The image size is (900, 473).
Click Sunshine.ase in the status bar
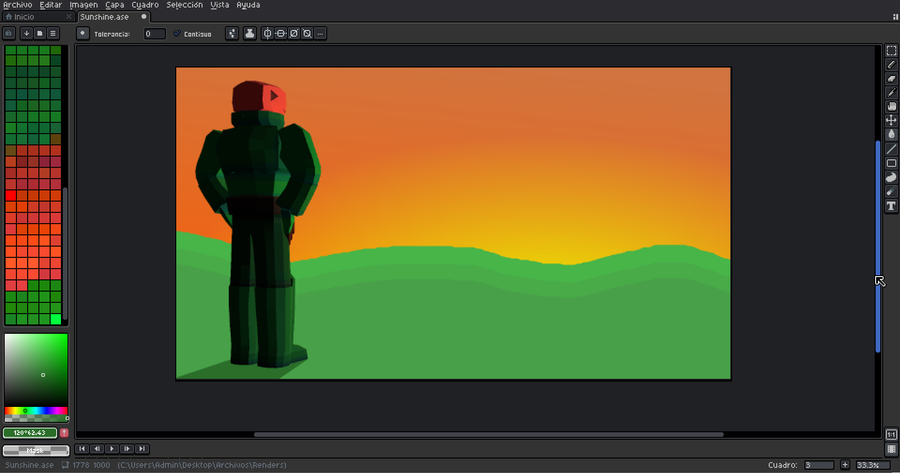[x=29, y=465]
